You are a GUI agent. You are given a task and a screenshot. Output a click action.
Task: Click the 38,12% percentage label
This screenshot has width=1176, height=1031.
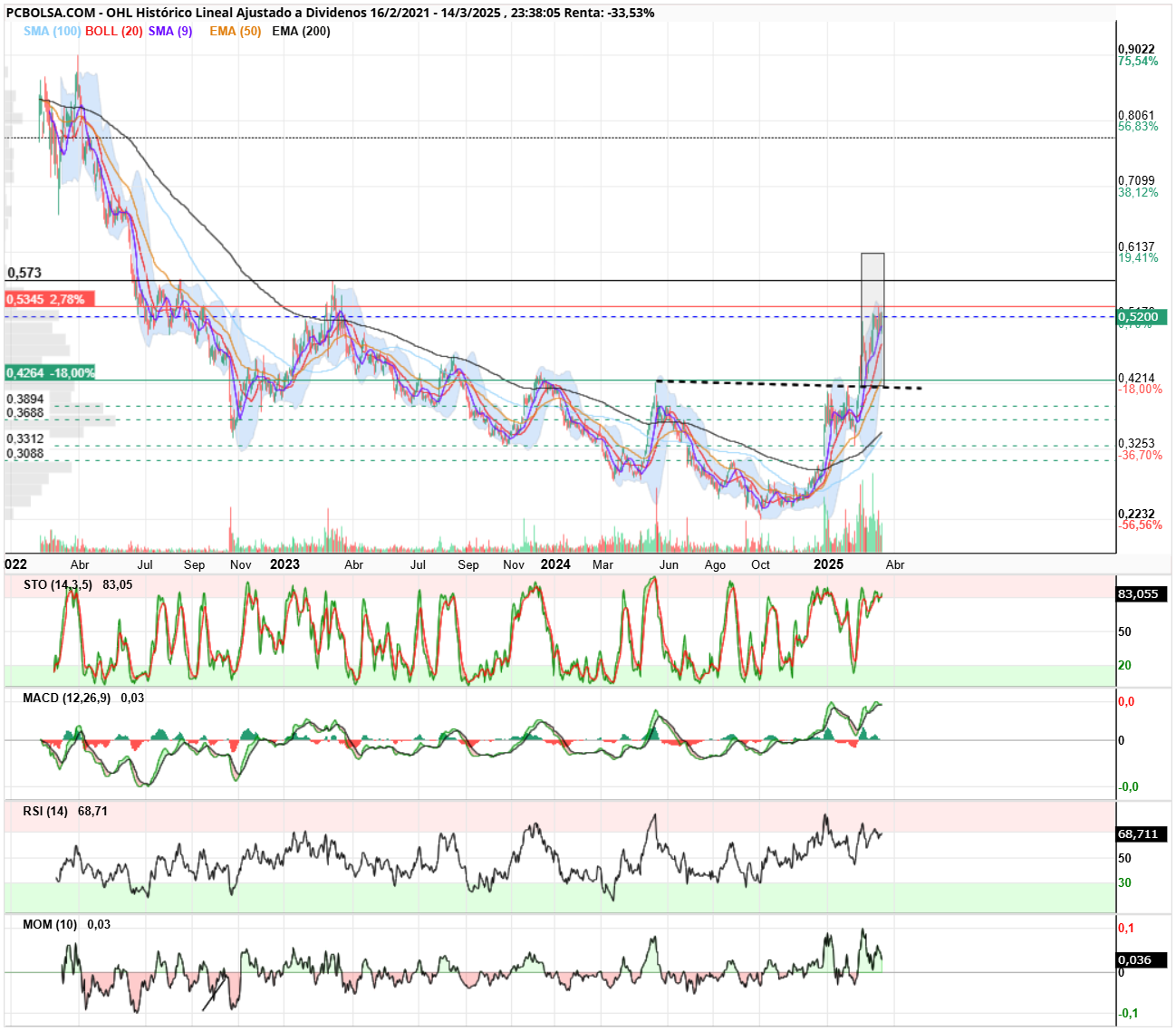point(1138,192)
